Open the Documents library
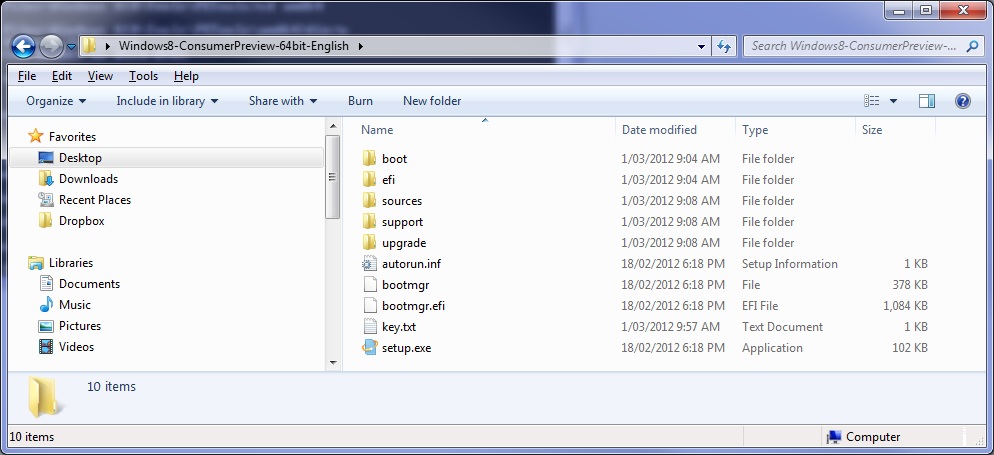Viewport: 994px width, 455px height. pyautogui.click(x=89, y=283)
